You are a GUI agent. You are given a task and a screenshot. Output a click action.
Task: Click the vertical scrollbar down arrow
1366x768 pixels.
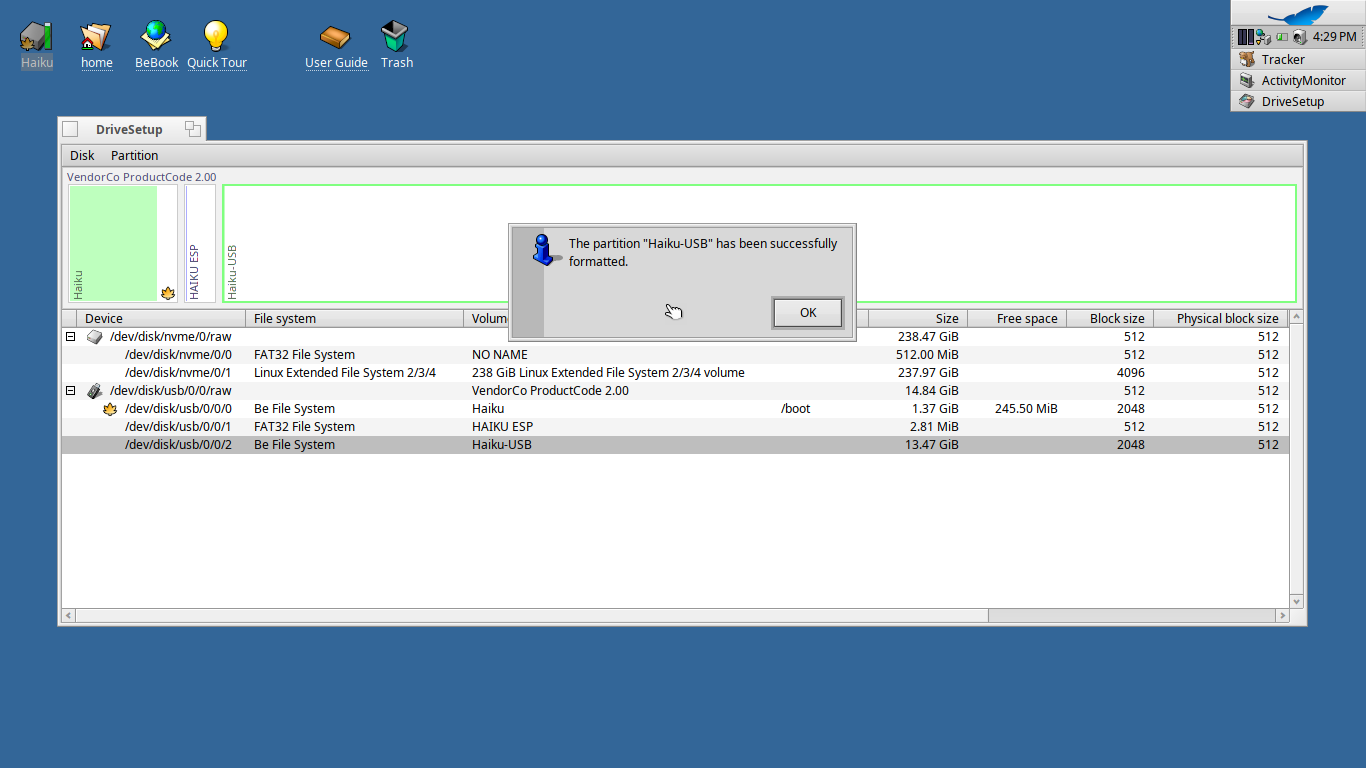point(1296,602)
